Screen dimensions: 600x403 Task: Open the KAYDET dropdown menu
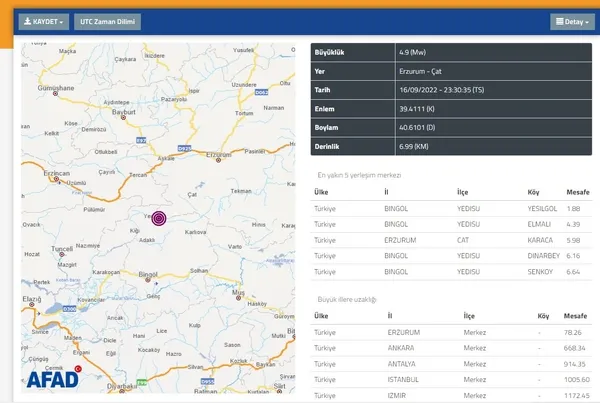44,21
